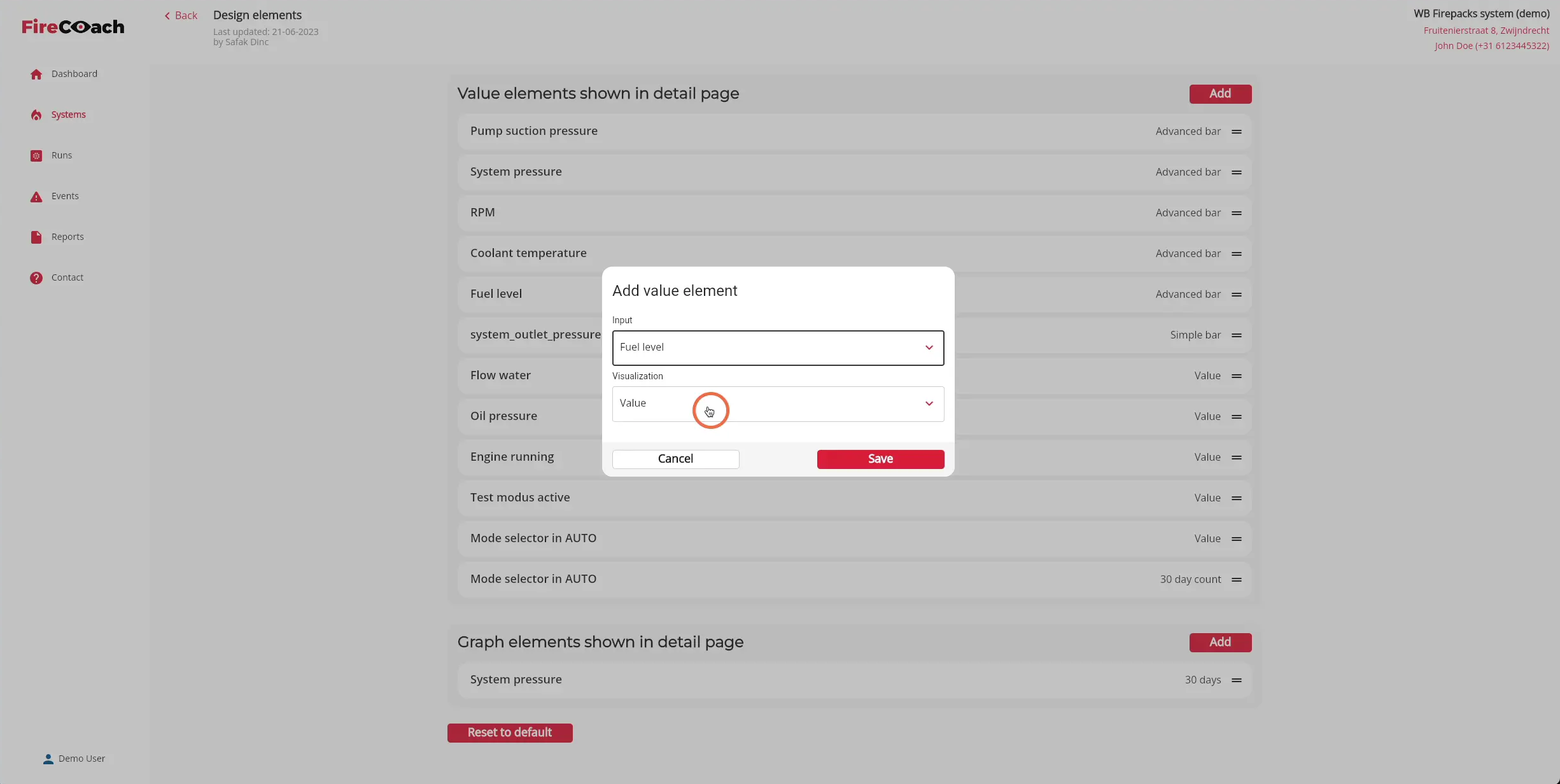The width and height of the screenshot is (1560, 784).
Task: Click the Events warning triangle icon
Action: point(36,197)
